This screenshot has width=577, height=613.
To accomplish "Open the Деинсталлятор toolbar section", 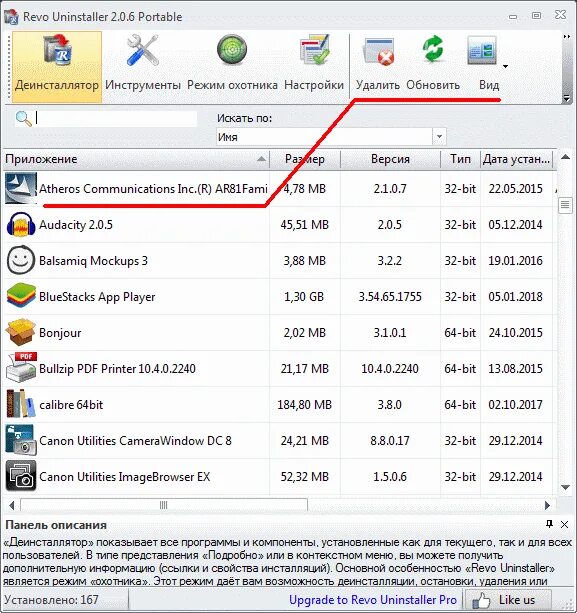I will coord(57,66).
